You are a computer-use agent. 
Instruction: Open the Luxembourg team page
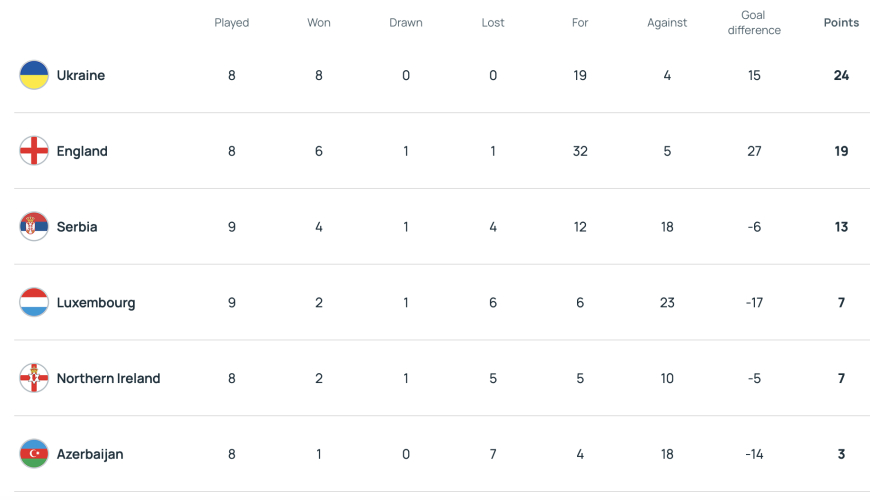point(96,303)
